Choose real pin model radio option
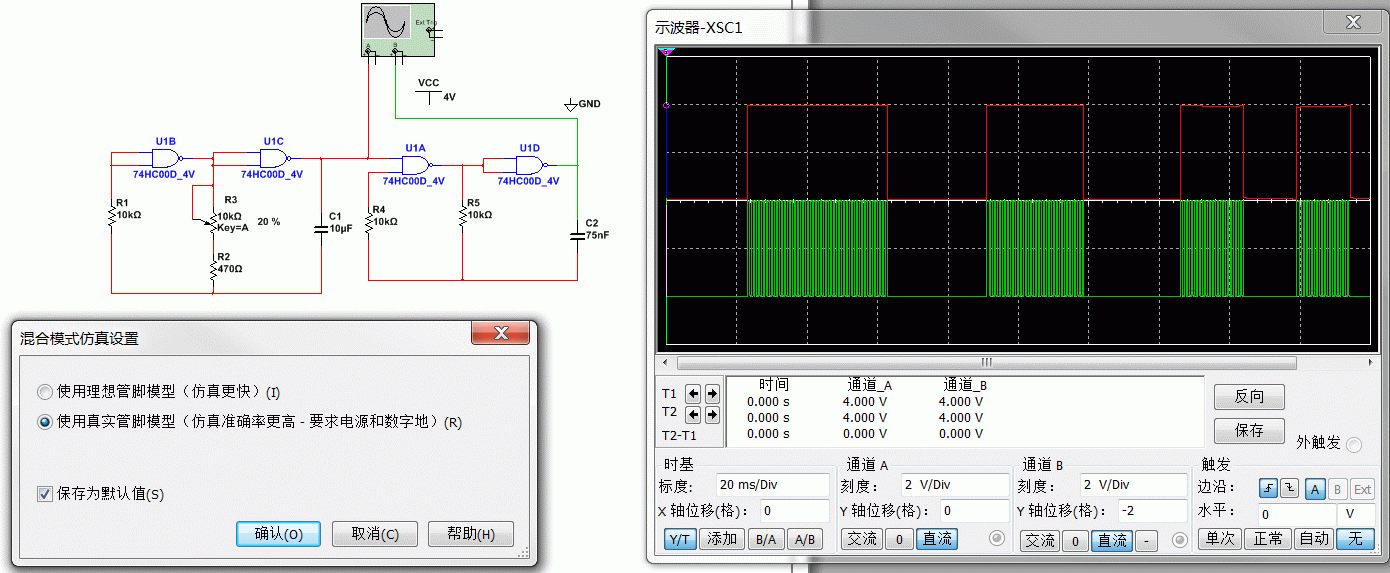1390x573 pixels. pyautogui.click(x=44, y=422)
